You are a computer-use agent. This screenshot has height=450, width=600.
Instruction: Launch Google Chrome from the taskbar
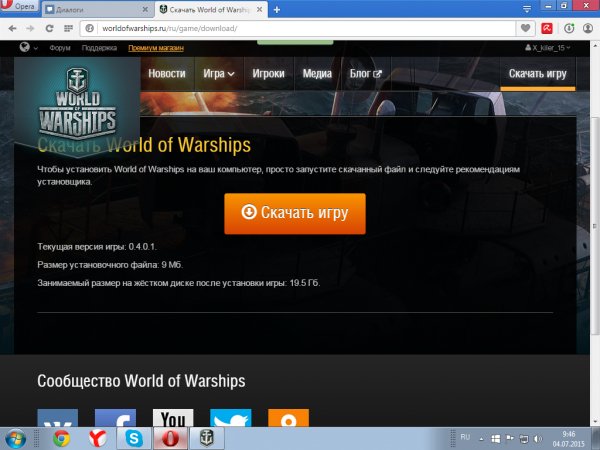pos(61,439)
